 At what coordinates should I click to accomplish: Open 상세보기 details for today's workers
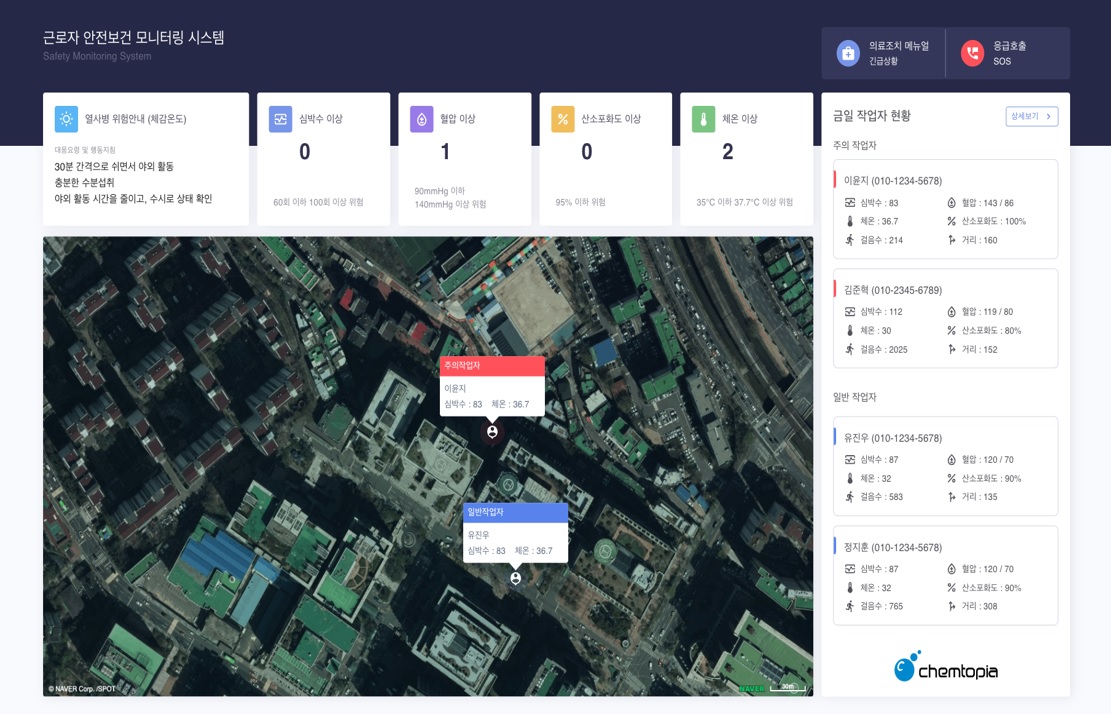pyautogui.click(x=1031, y=116)
